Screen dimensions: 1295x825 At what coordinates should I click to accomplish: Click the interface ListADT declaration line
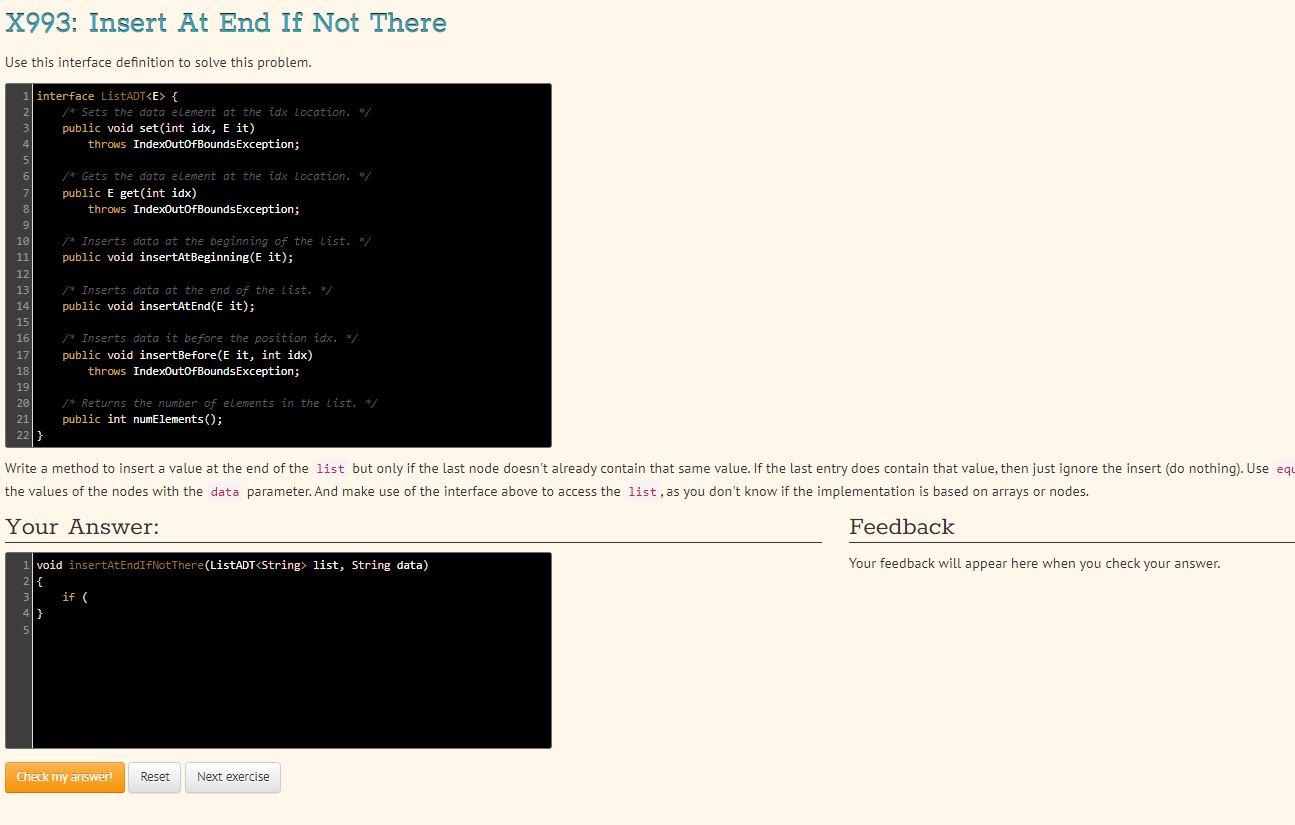[x=105, y=95]
